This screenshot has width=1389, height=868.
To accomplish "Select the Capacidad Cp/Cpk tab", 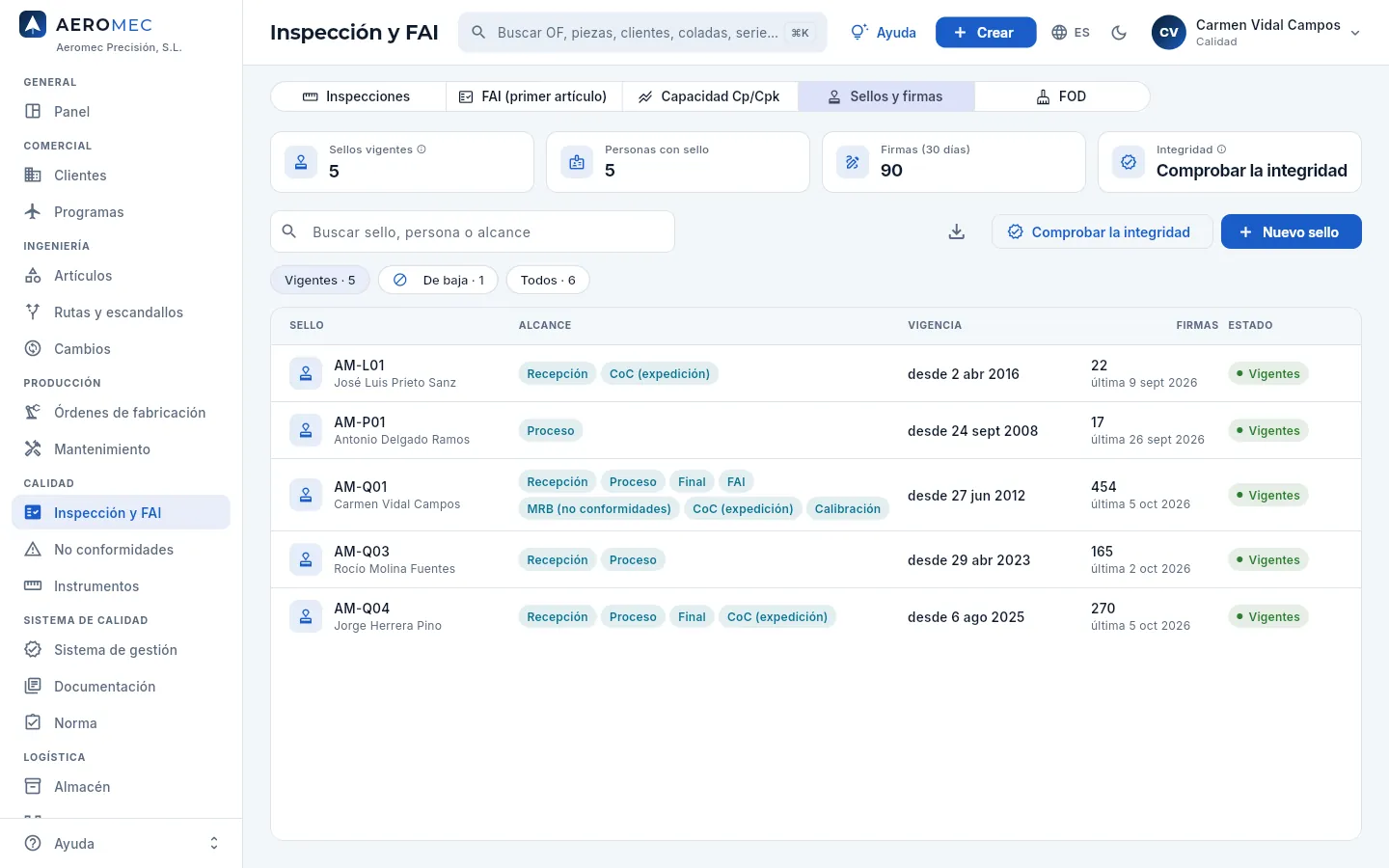I will tap(710, 96).
